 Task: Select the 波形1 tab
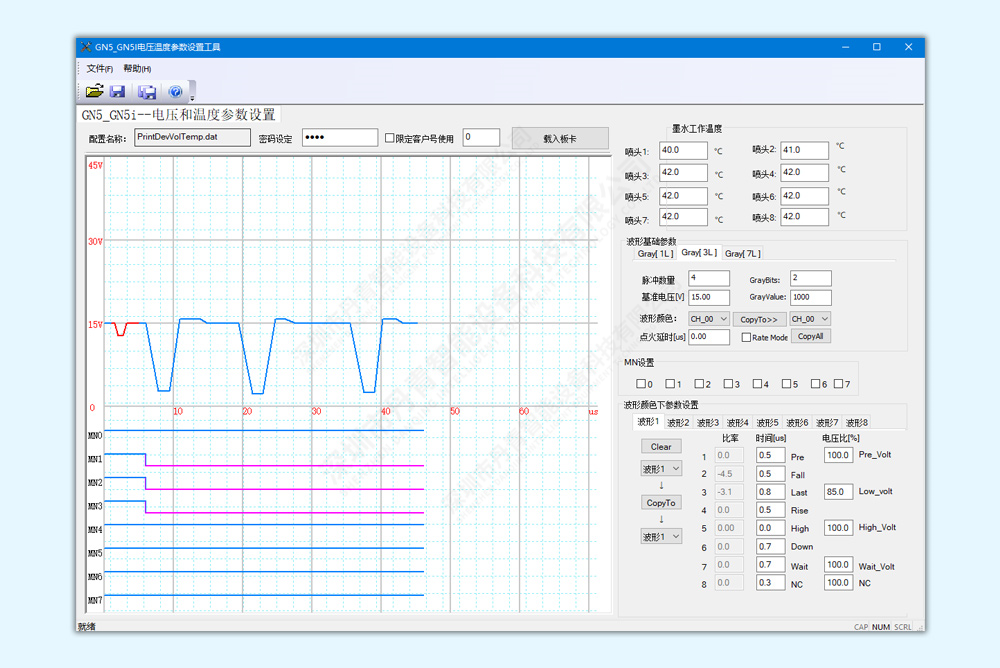[648, 422]
